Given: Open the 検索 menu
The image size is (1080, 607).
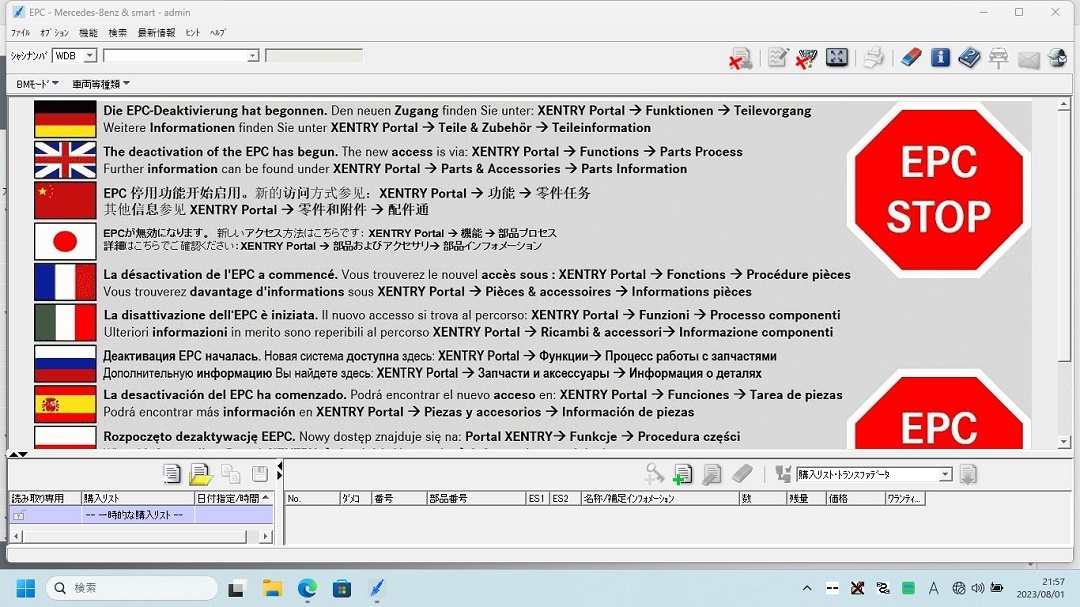Looking at the screenshot, I should pos(118,33).
